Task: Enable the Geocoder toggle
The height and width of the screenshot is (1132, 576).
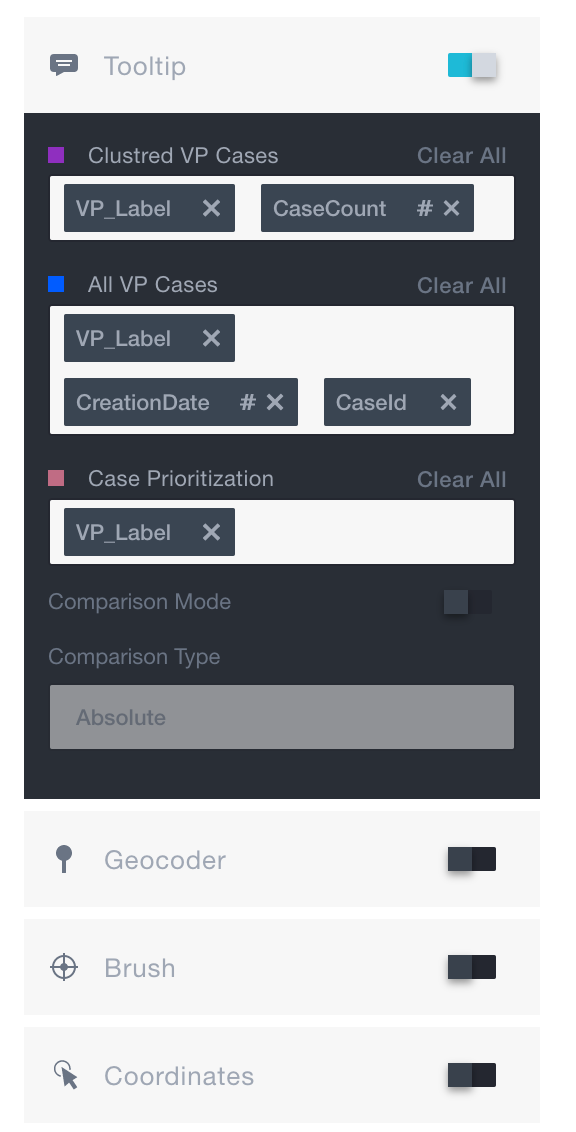Action: coord(471,859)
